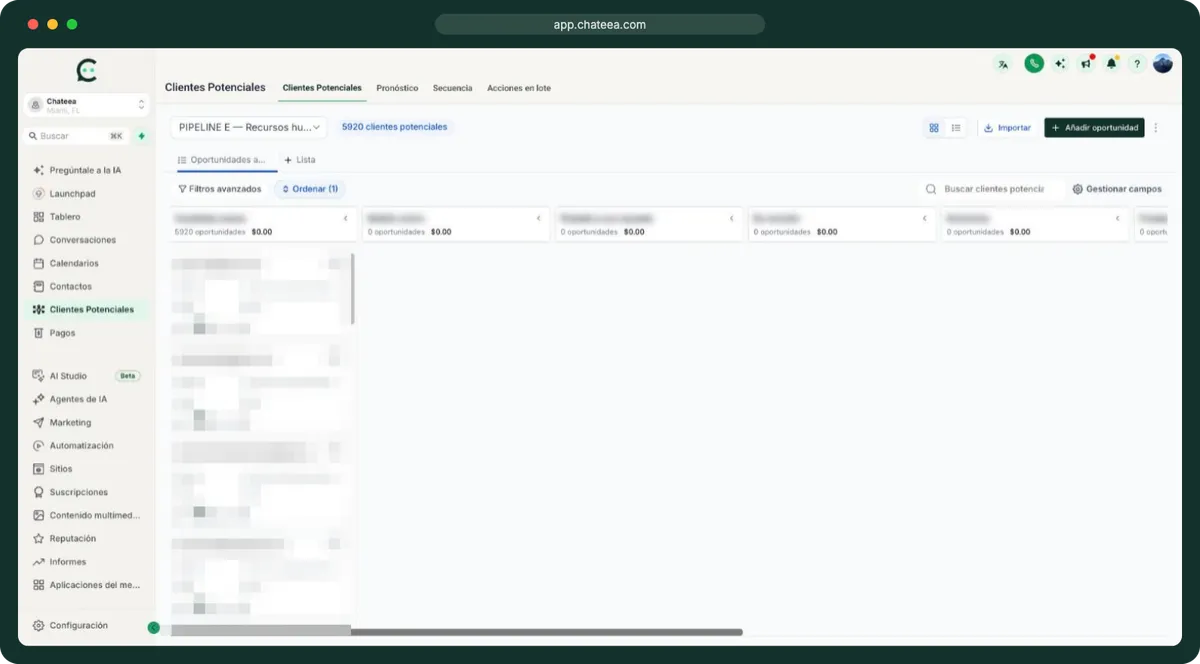Add a new view with + Lista

click(x=300, y=160)
